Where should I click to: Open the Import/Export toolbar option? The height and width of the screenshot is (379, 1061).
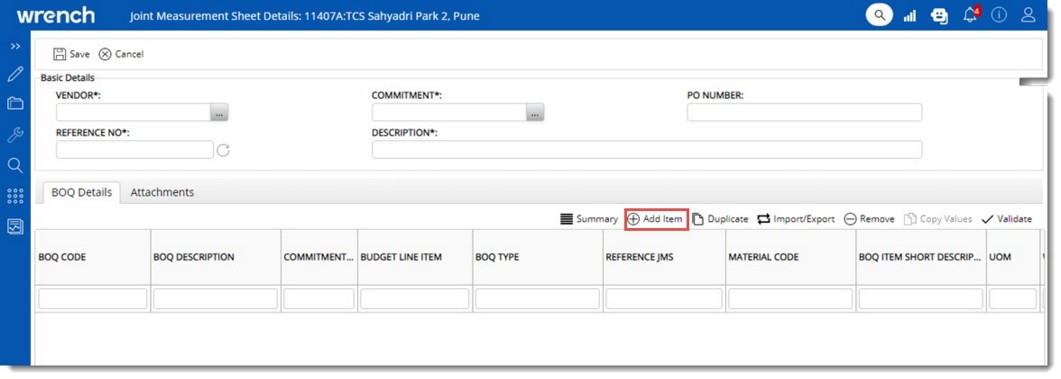[x=796, y=219]
